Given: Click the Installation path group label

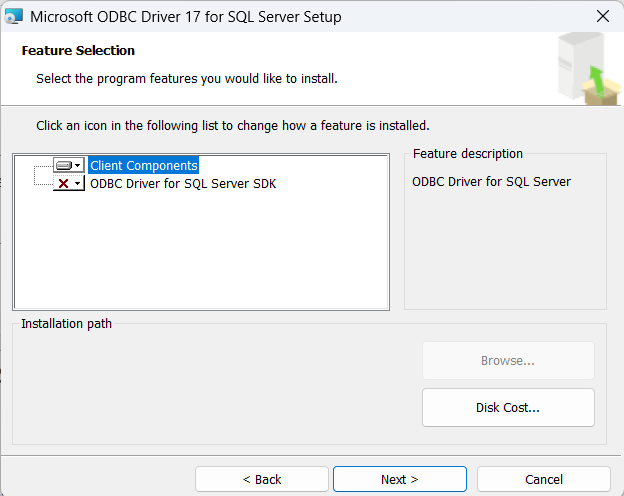Looking at the screenshot, I should click(x=66, y=324).
